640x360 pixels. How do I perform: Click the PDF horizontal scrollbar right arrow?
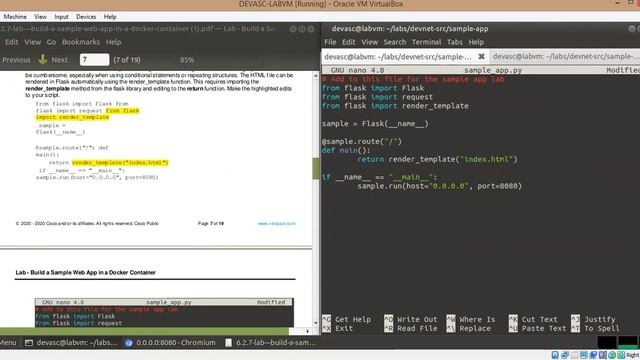307,331
